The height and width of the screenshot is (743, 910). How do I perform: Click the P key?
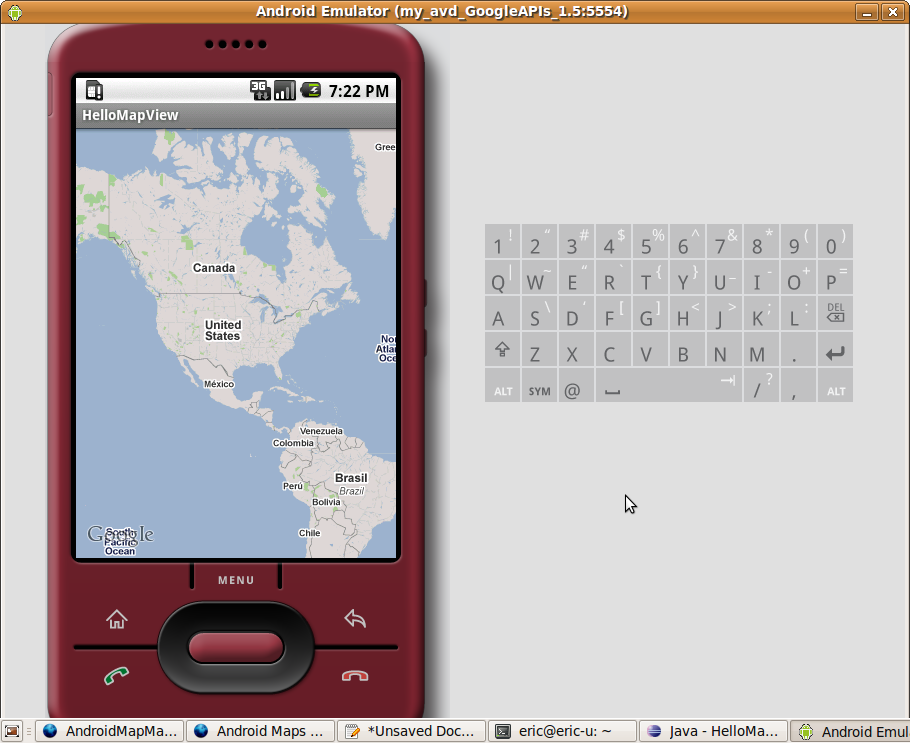[x=836, y=277]
